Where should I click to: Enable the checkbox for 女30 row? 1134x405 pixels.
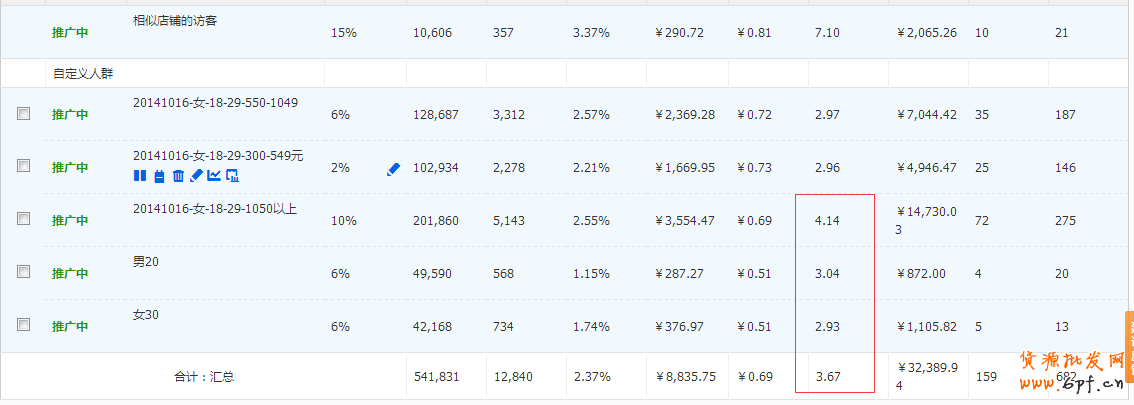(24, 324)
